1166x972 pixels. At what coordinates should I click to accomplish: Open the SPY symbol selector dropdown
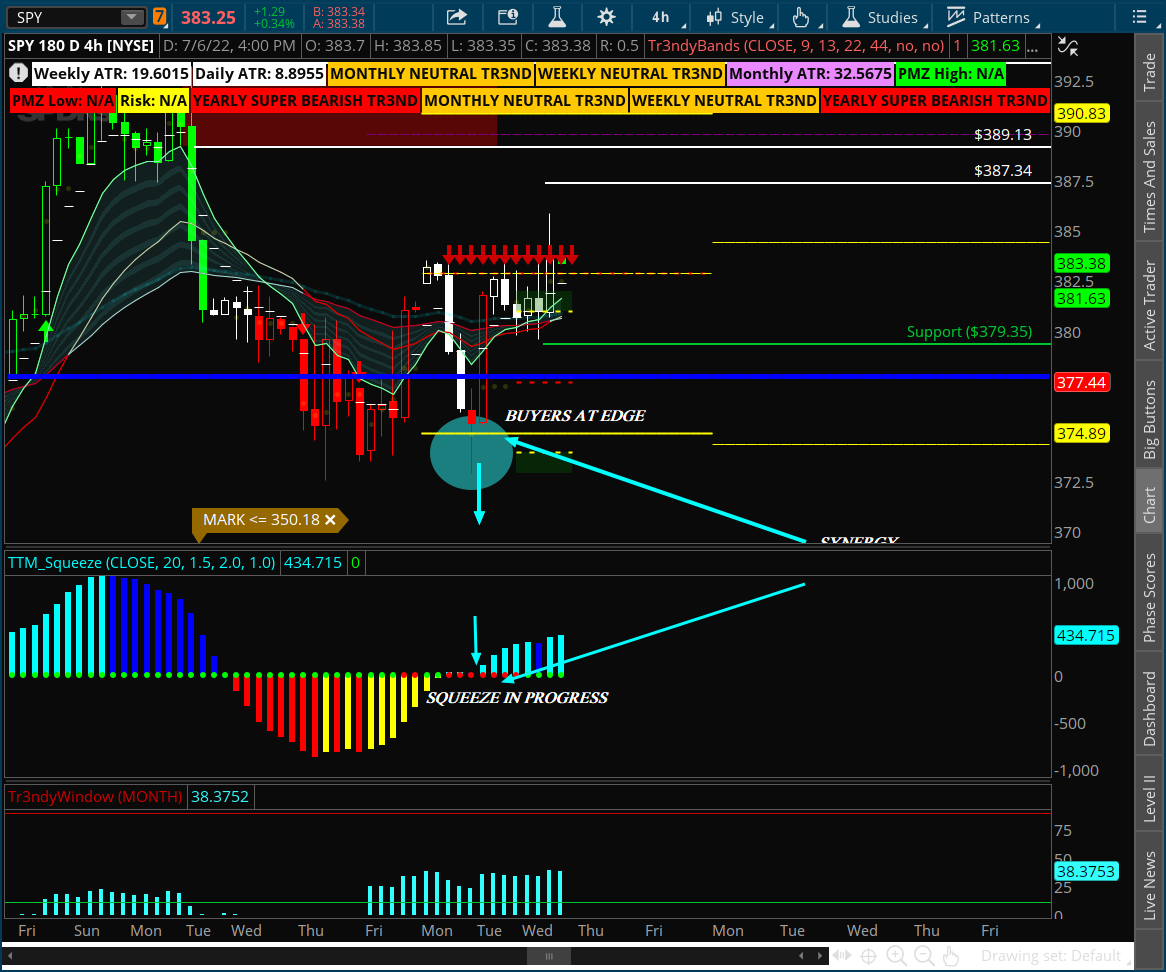tap(132, 17)
